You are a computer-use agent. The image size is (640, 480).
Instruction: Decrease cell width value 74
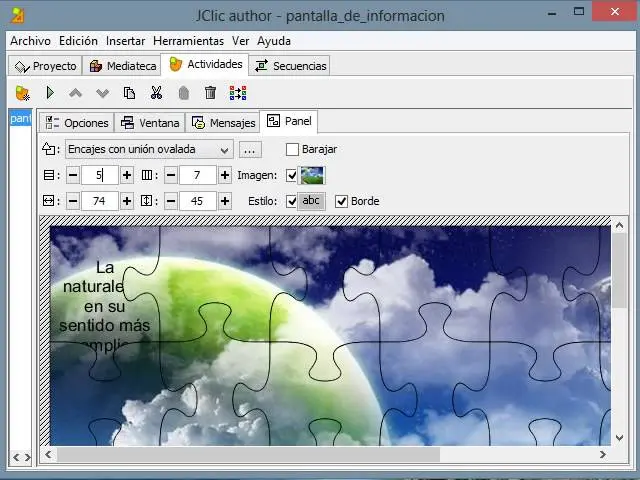pos(73,201)
